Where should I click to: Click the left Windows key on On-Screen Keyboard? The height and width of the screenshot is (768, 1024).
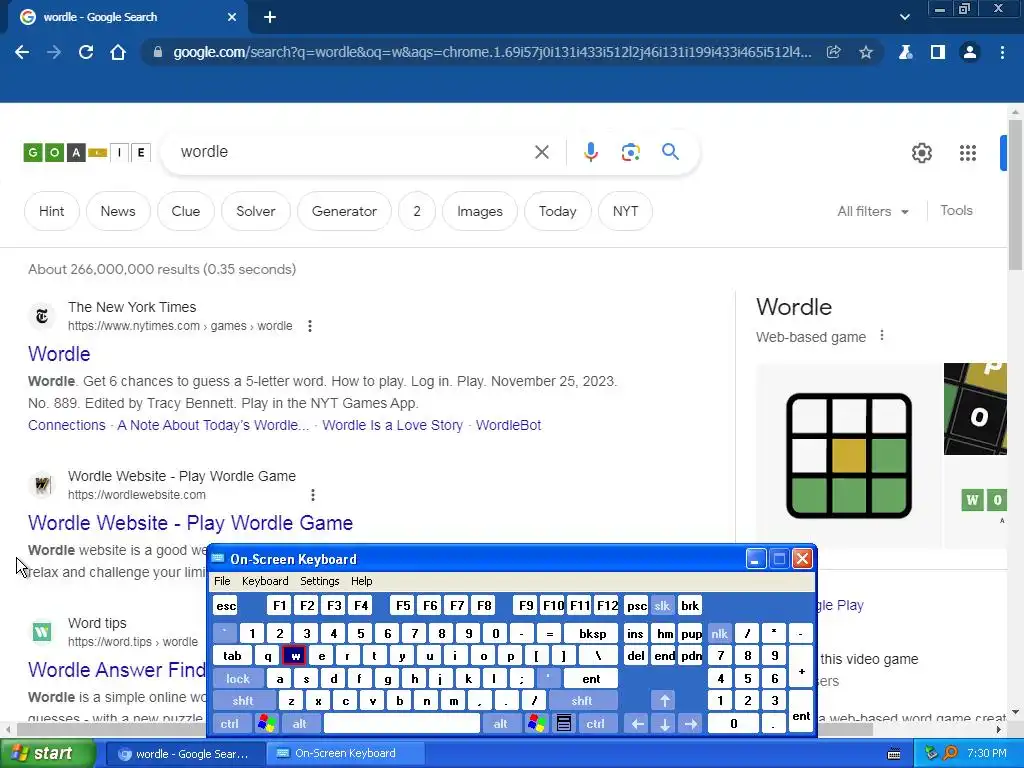coord(266,724)
